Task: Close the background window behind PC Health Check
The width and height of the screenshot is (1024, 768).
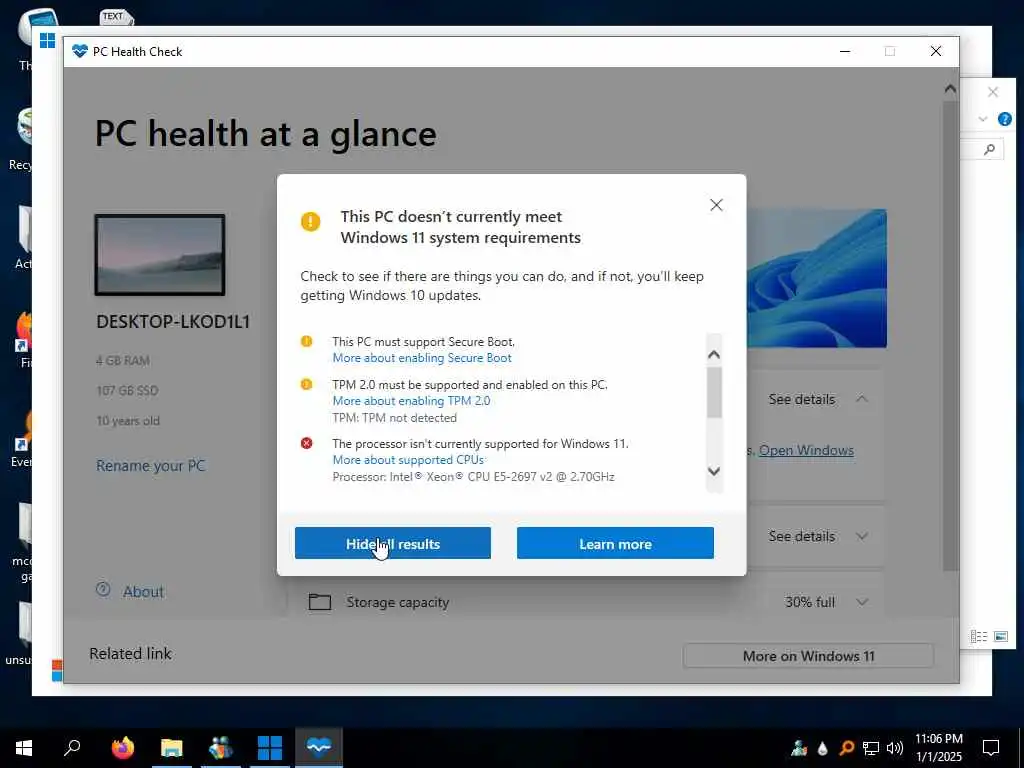Action: click(993, 92)
